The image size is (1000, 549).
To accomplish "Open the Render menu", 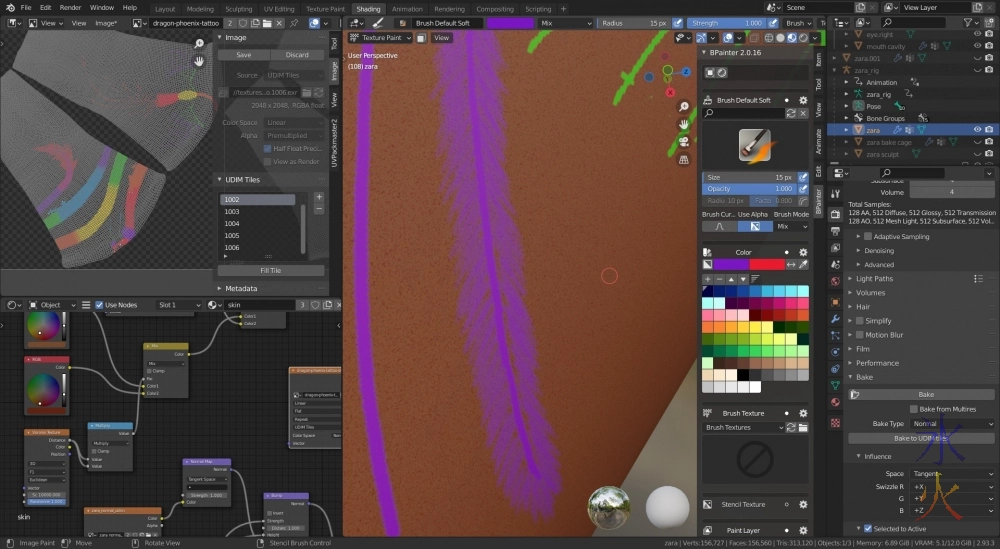I will tap(70, 8).
